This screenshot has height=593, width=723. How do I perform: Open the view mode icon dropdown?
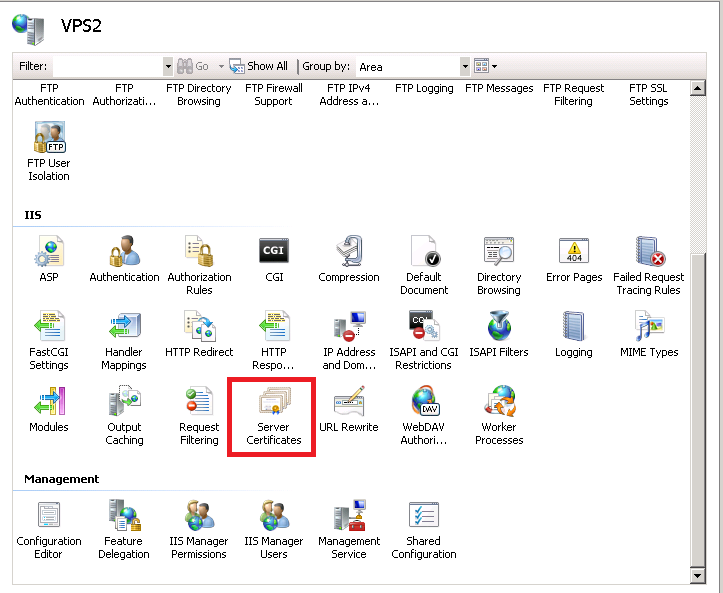click(486, 66)
